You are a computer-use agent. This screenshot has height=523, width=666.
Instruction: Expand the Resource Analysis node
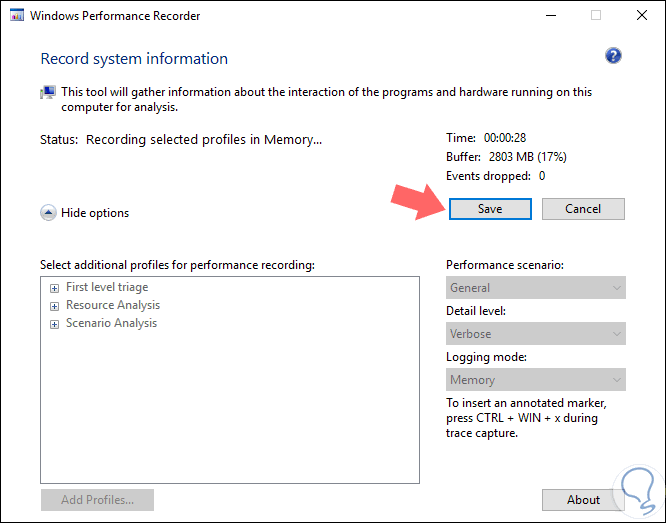54,306
